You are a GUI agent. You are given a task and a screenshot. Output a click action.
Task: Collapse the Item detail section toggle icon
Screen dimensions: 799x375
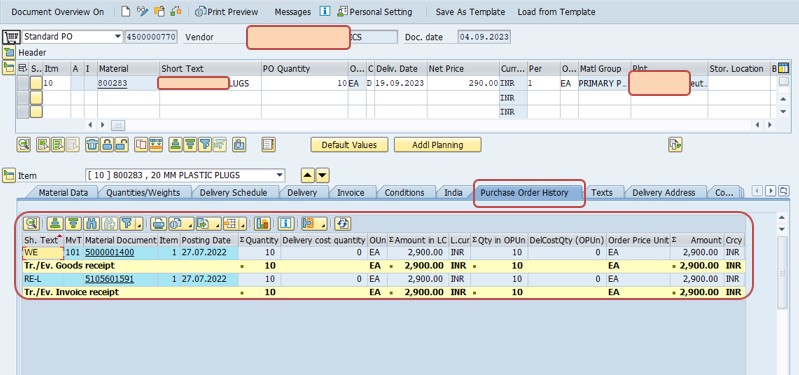(9, 176)
